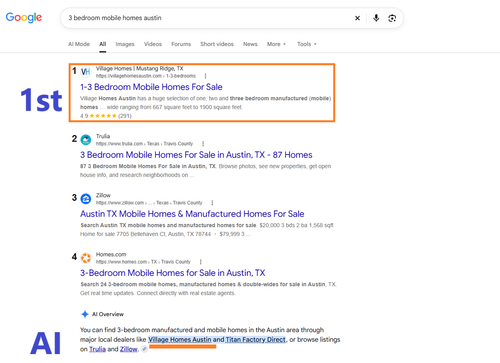Click the AI Overview sparkle icon

(85, 314)
